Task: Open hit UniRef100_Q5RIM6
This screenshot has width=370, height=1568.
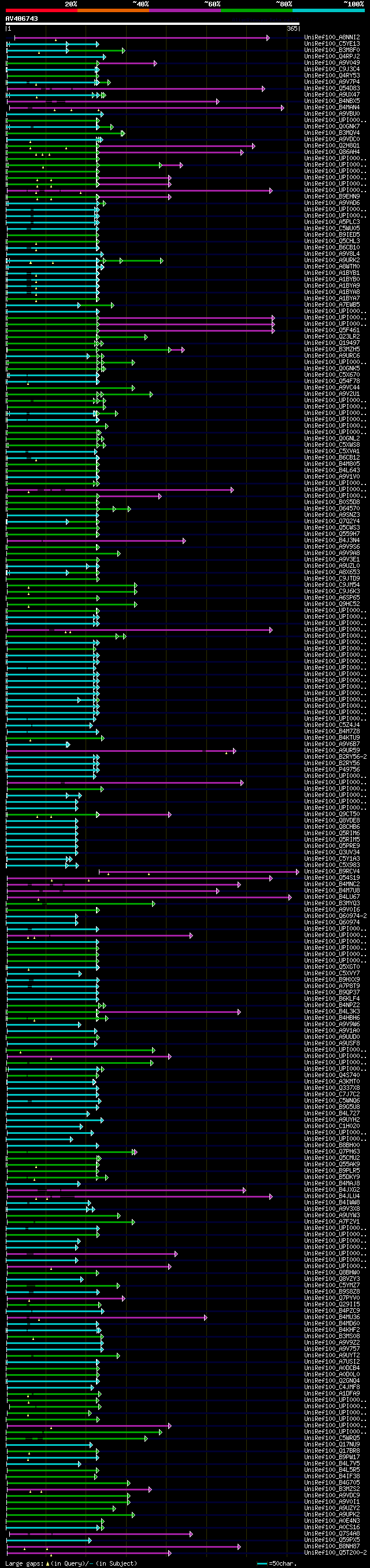Action: (332, 833)
